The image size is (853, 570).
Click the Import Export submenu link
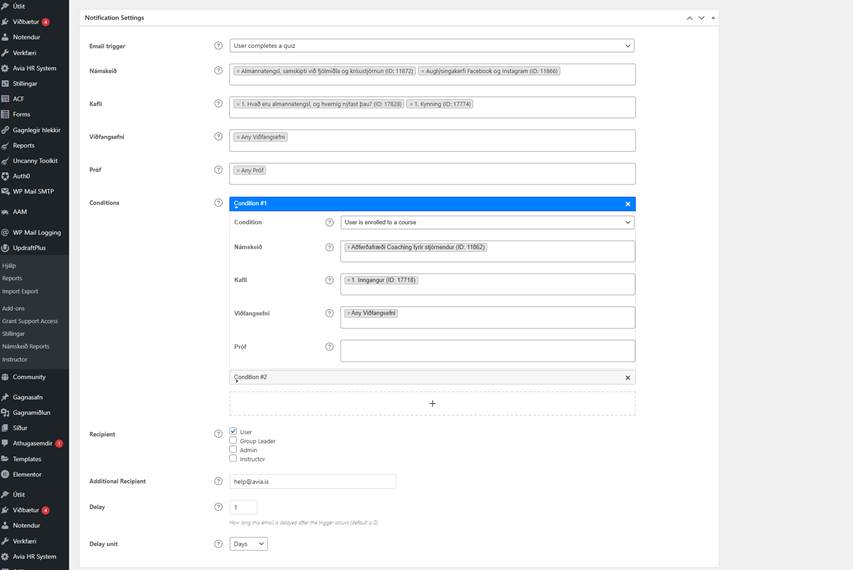click(20, 291)
